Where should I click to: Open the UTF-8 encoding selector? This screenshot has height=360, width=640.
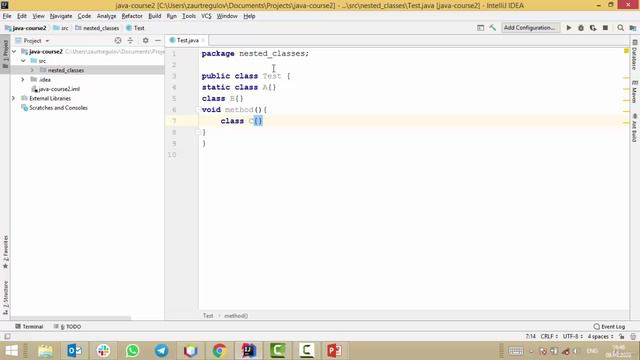click(x=572, y=336)
